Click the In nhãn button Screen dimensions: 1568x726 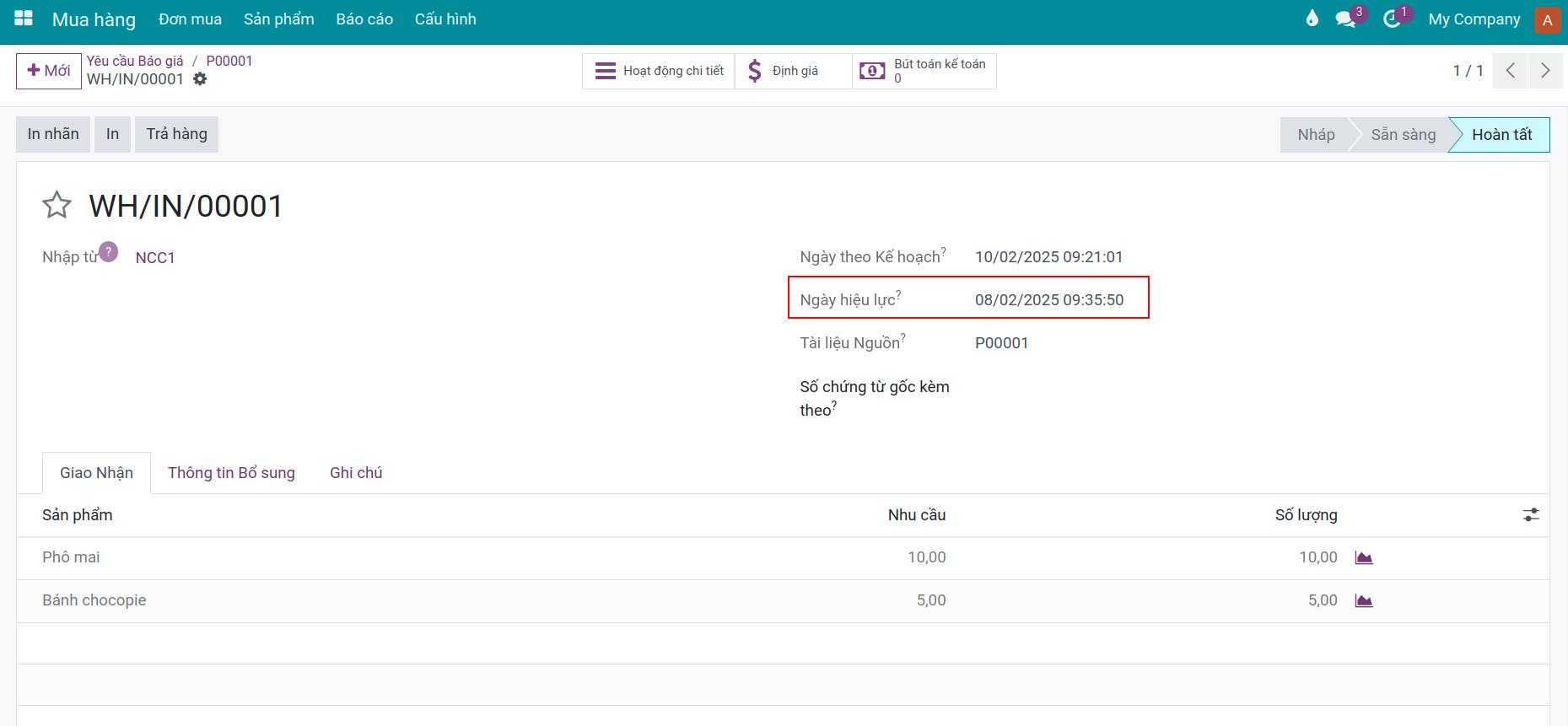pyautogui.click(x=53, y=134)
